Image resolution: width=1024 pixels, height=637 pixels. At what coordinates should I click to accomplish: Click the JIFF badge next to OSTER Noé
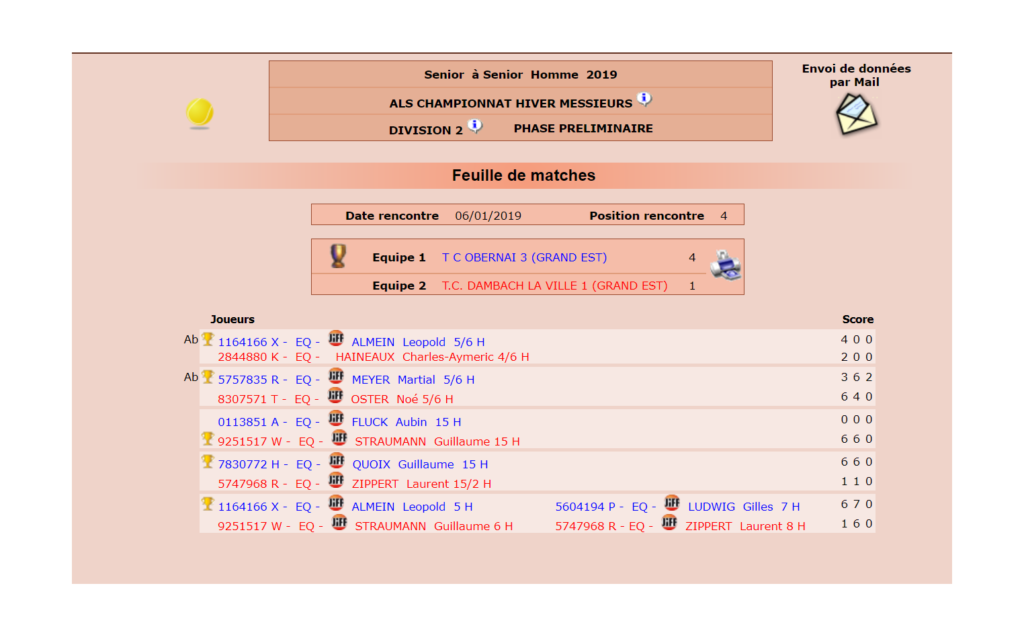click(x=335, y=396)
